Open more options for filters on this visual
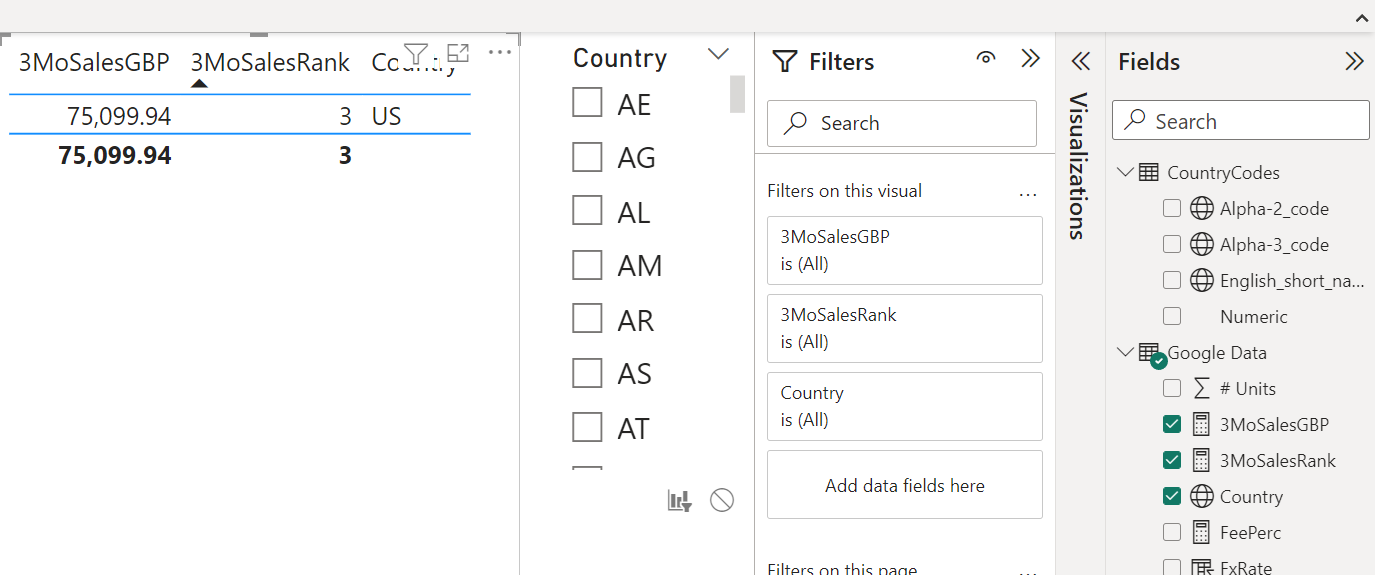 pyautogui.click(x=1028, y=194)
